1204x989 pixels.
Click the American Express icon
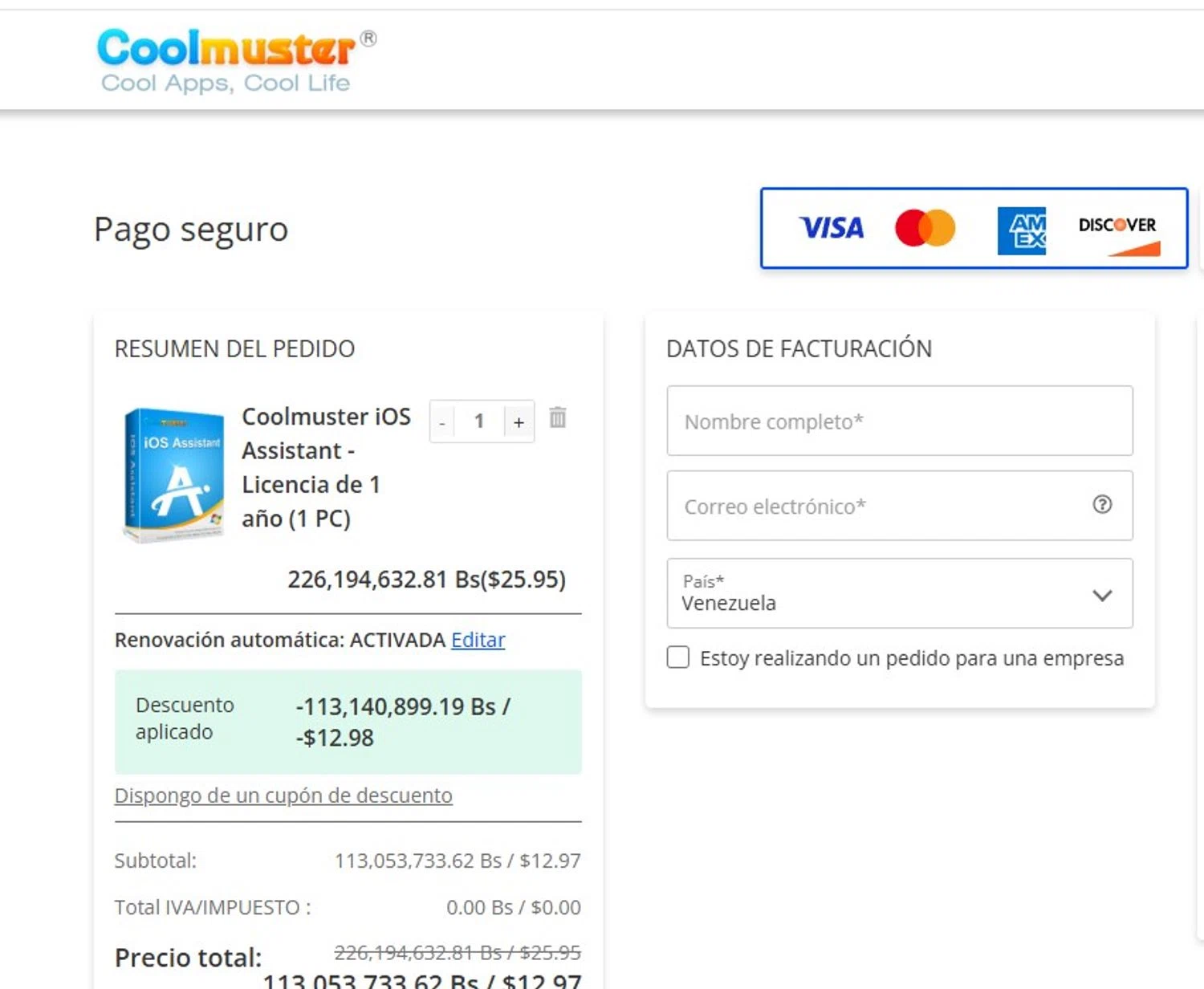pyautogui.click(x=1021, y=230)
